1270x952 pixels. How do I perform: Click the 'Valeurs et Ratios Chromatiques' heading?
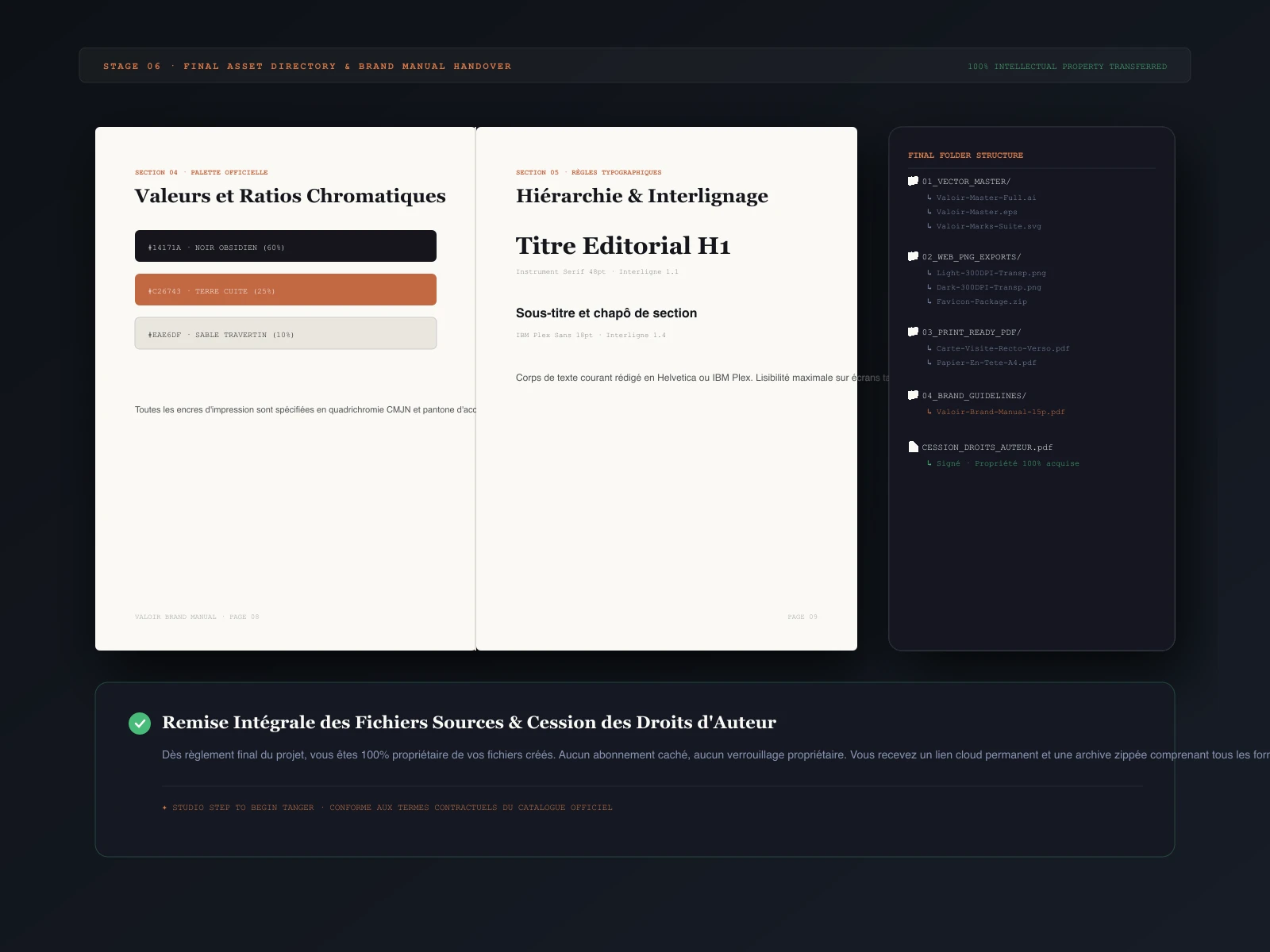(290, 196)
